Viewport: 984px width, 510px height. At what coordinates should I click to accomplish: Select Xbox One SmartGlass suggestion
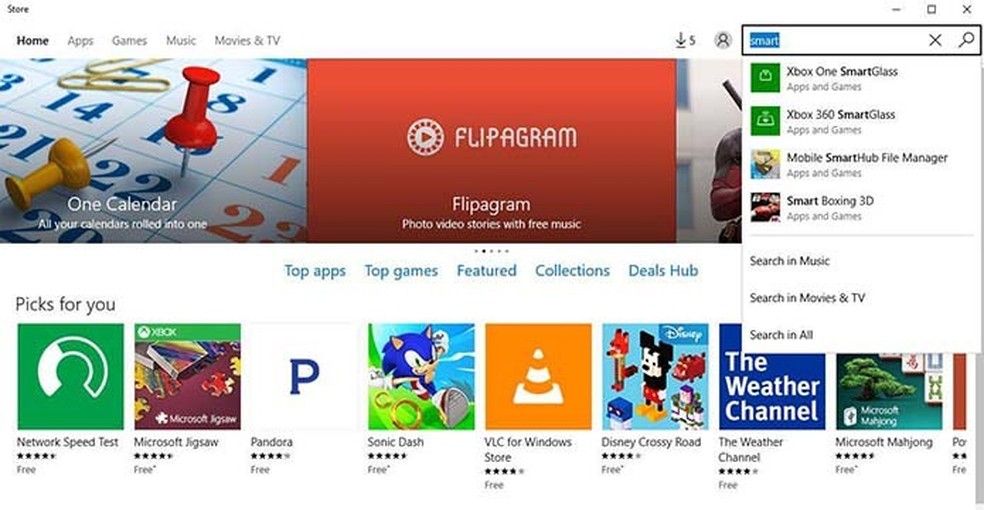tap(860, 78)
